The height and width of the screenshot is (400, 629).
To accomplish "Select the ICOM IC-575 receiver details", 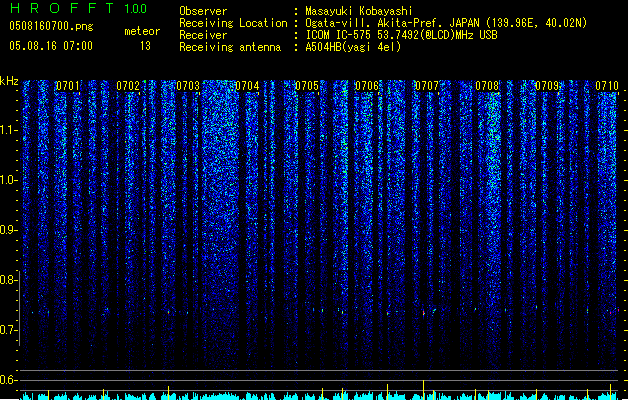I will 401,35.
